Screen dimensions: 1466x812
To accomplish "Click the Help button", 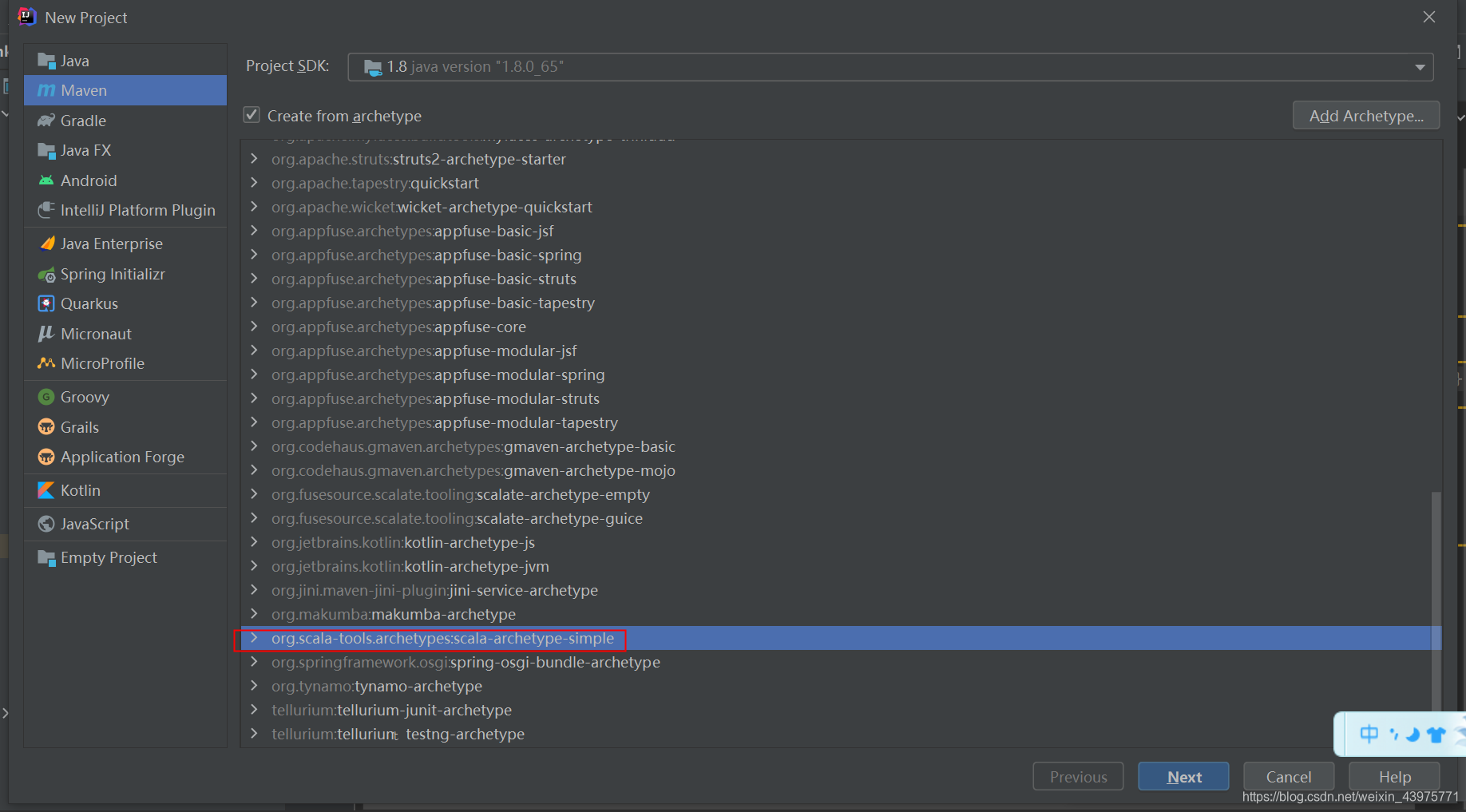I will (x=1394, y=777).
